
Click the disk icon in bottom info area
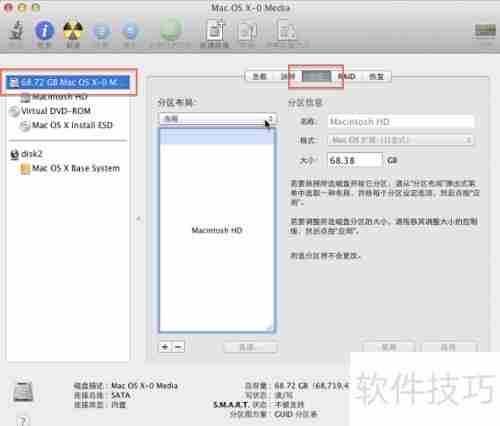(x=23, y=392)
